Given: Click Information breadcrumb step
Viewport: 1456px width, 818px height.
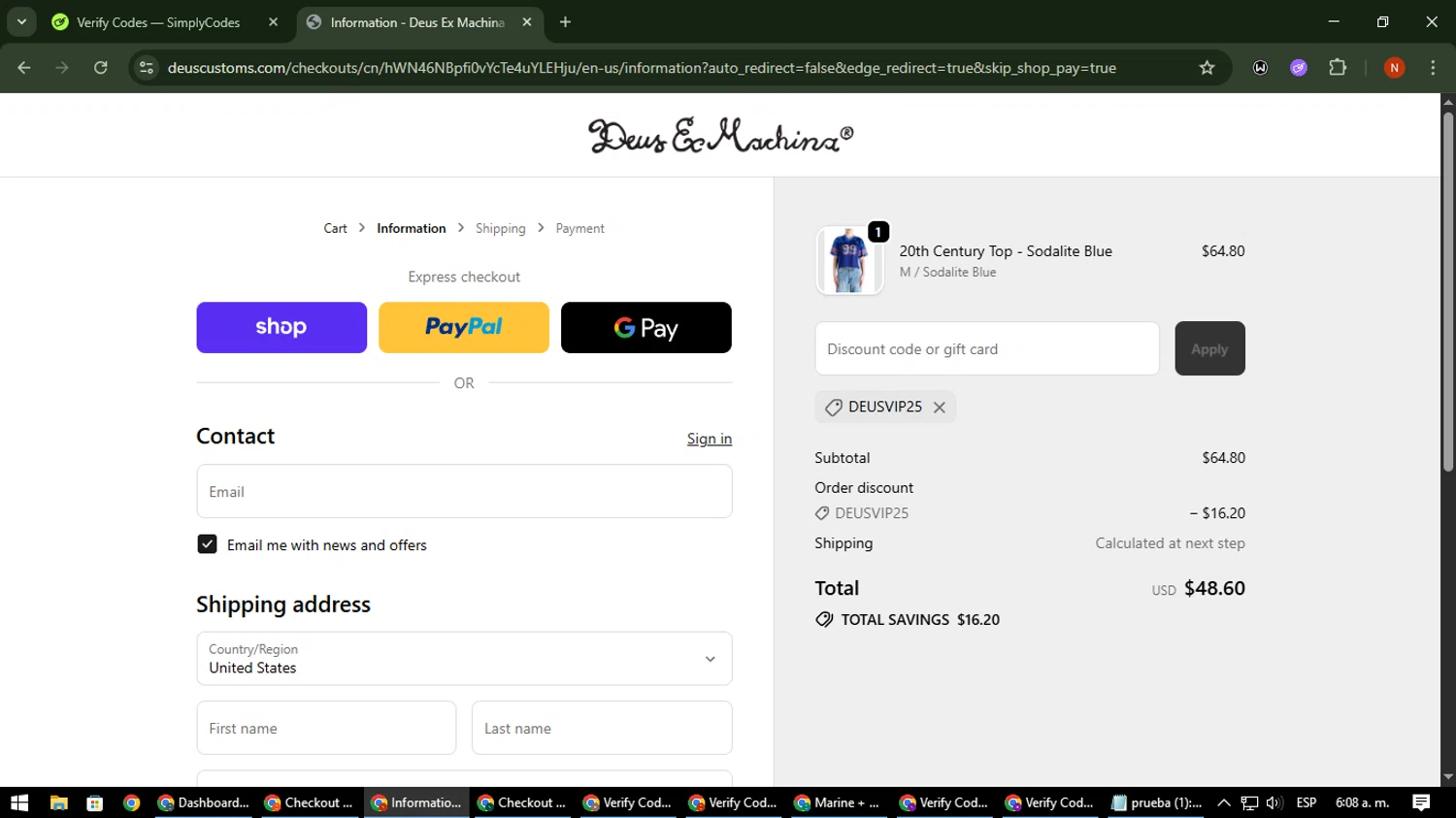Looking at the screenshot, I should tap(412, 228).
